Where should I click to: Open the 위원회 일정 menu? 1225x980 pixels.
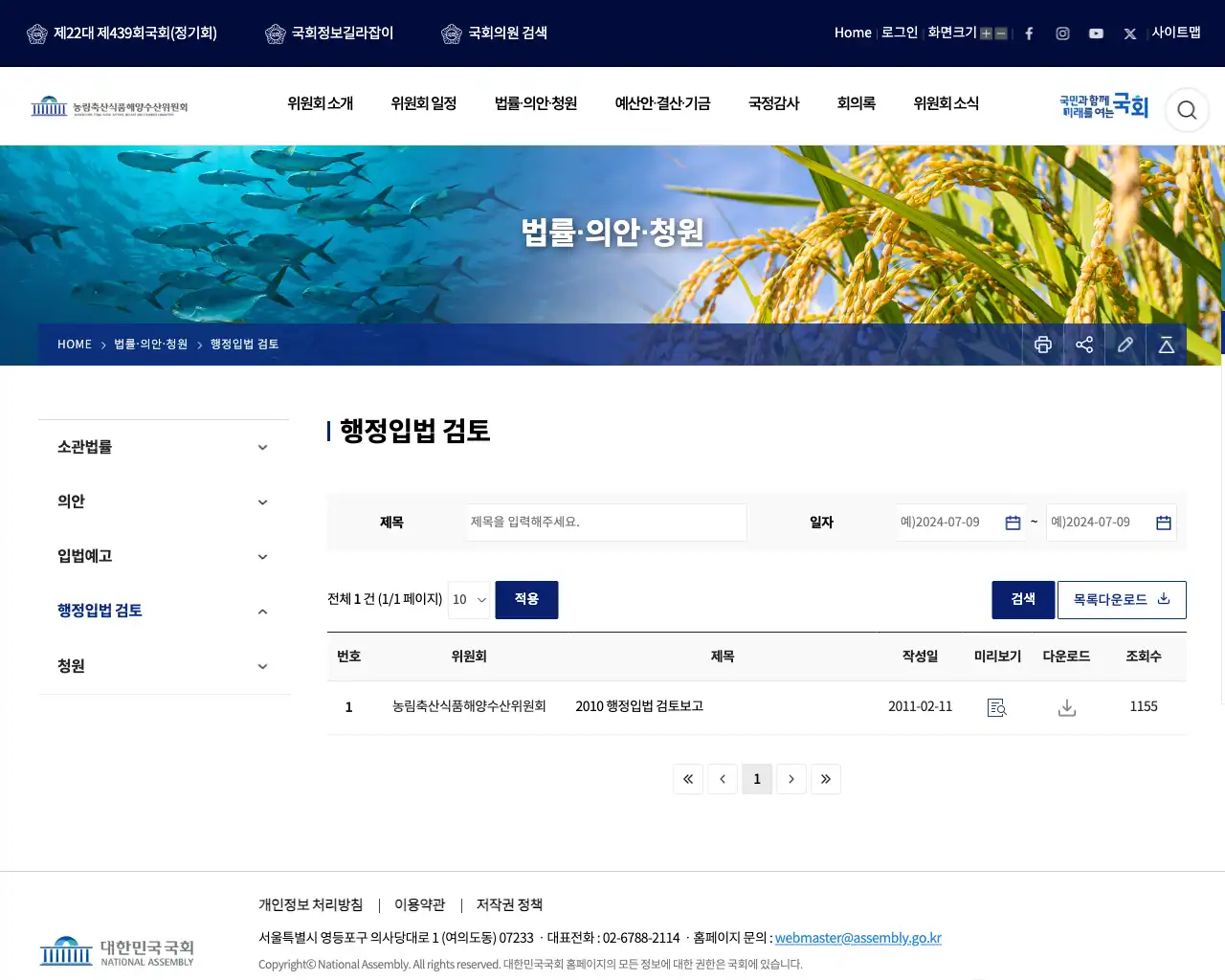click(x=424, y=103)
